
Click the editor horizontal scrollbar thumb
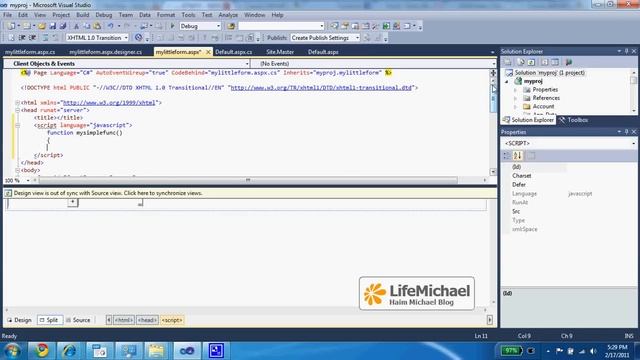click(248, 180)
